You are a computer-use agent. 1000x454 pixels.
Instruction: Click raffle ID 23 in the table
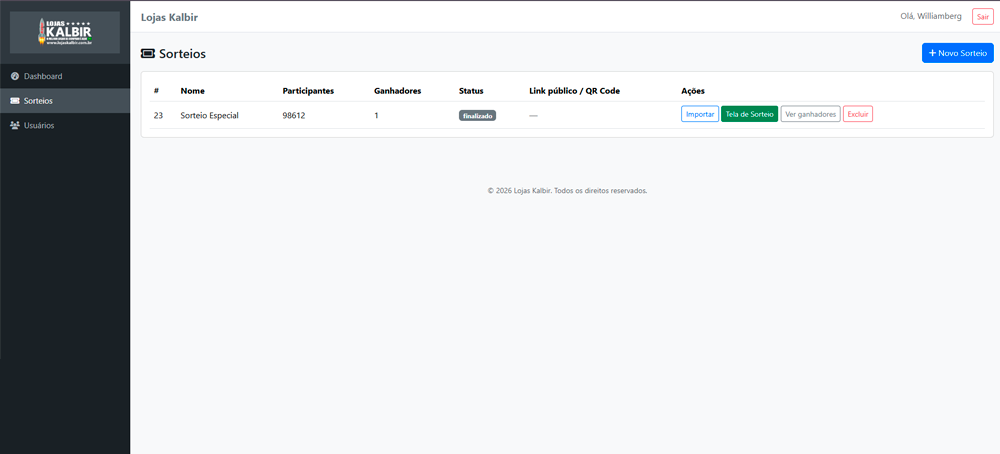click(x=158, y=115)
